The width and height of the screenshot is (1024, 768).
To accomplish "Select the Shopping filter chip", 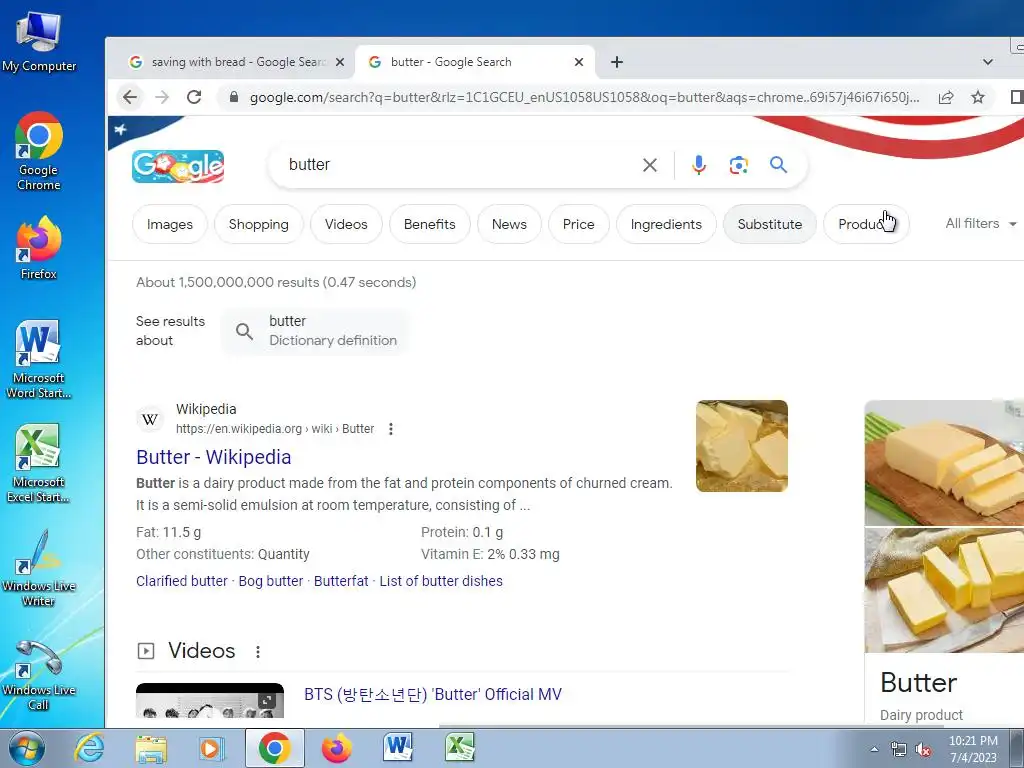I will (x=259, y=224).
